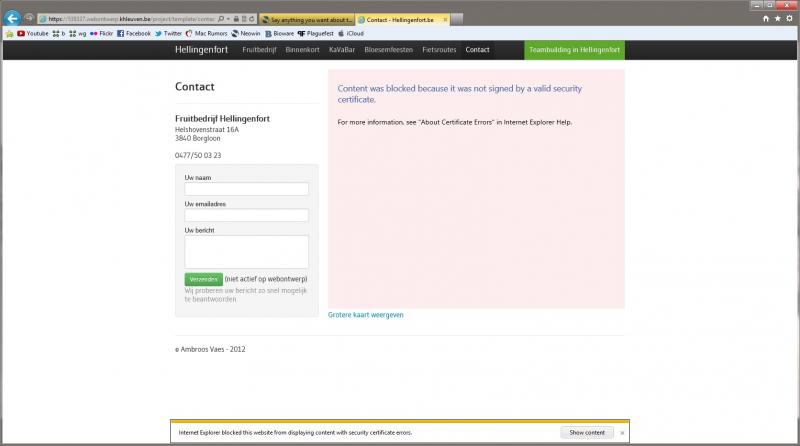Click the 'About Certificate Errors' information line
Viewport: 800px width, 446px height.
coord(455,122)
